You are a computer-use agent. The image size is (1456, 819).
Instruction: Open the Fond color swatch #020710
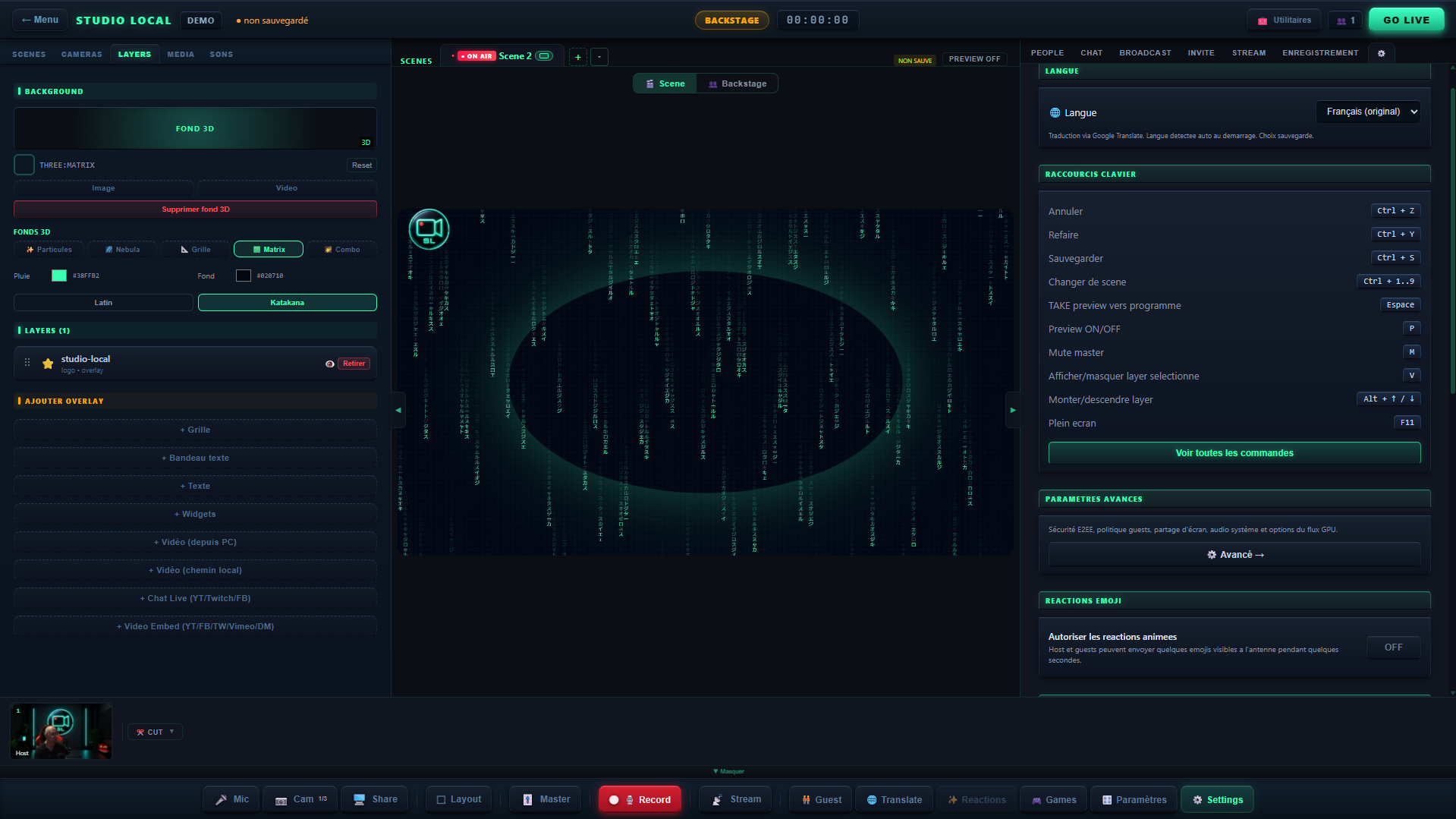pos(243,276)
